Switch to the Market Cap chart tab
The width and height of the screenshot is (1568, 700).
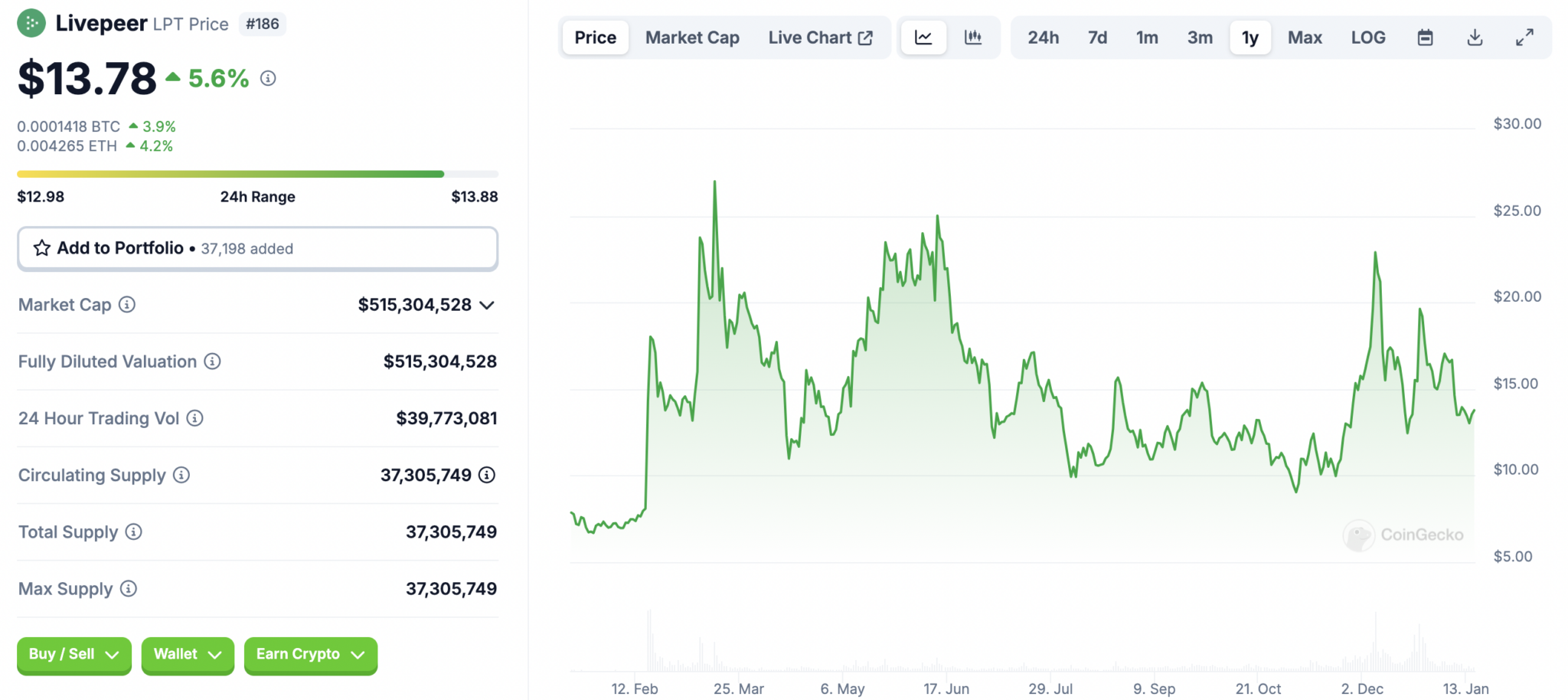coord(691,37)
